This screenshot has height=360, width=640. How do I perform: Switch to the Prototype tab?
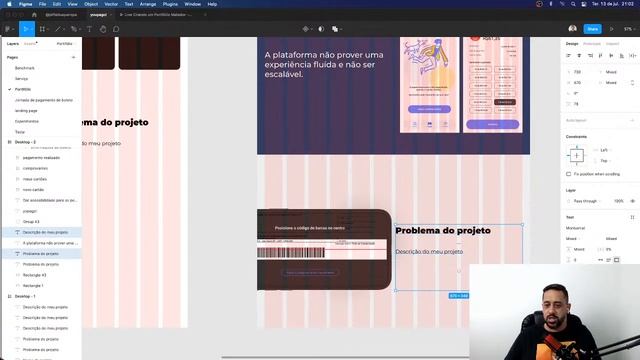coord(592,44)
